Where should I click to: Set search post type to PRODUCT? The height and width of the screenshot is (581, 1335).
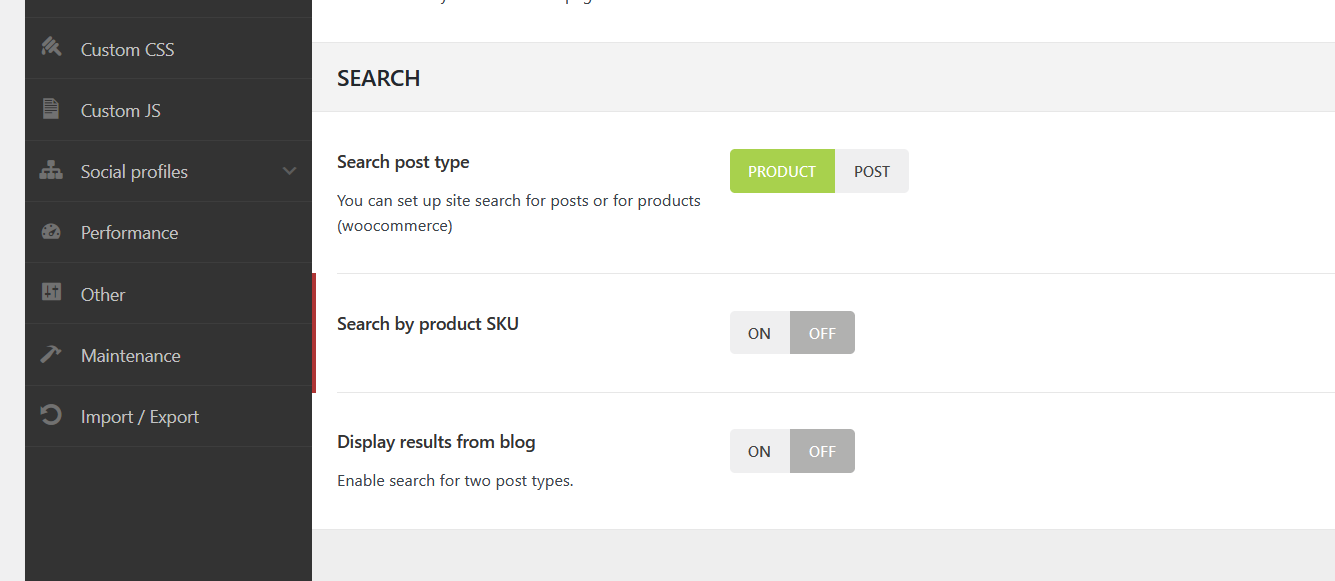click(x=782, y=171)
